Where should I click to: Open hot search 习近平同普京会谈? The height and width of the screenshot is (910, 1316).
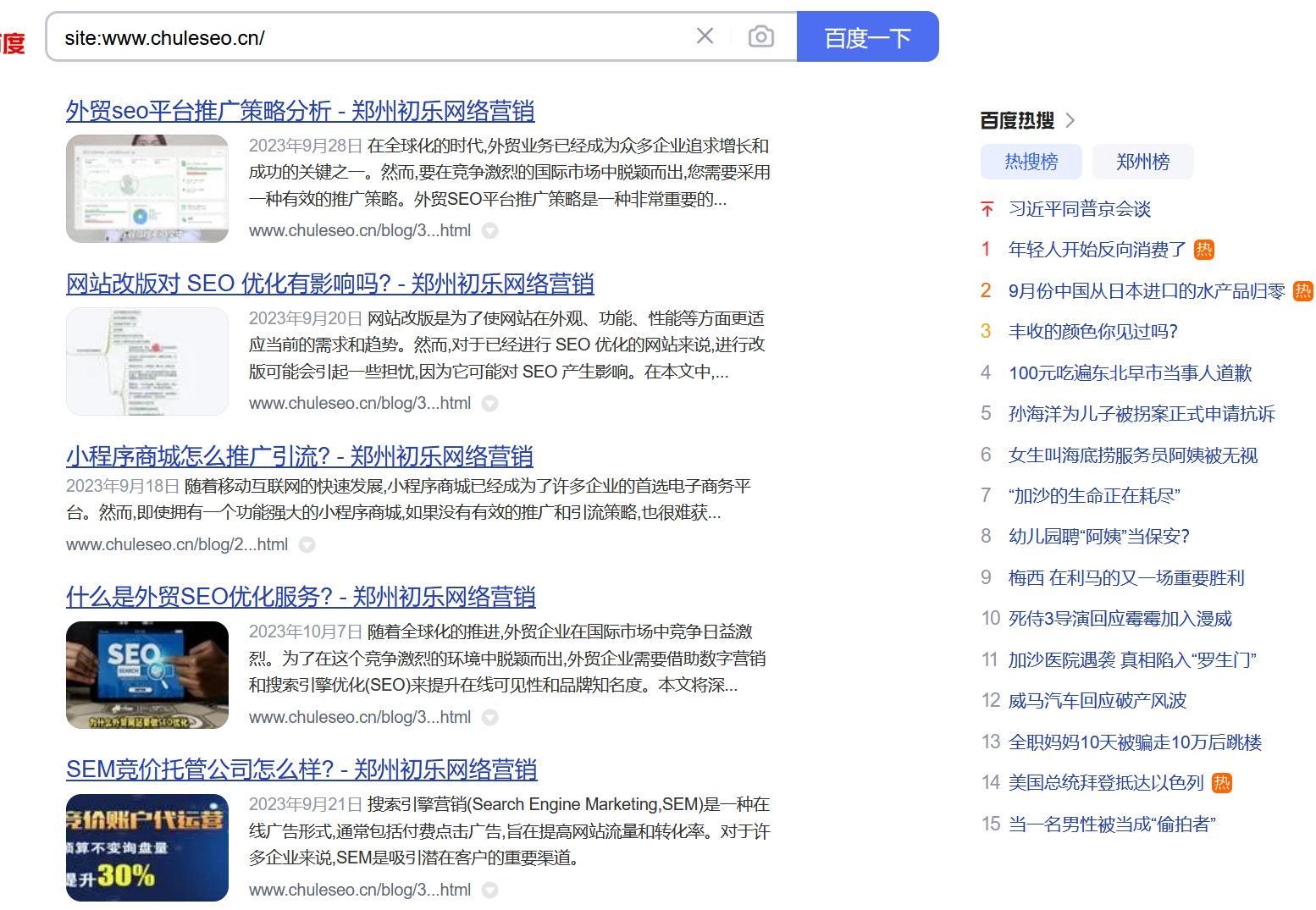pos(1080,209)
